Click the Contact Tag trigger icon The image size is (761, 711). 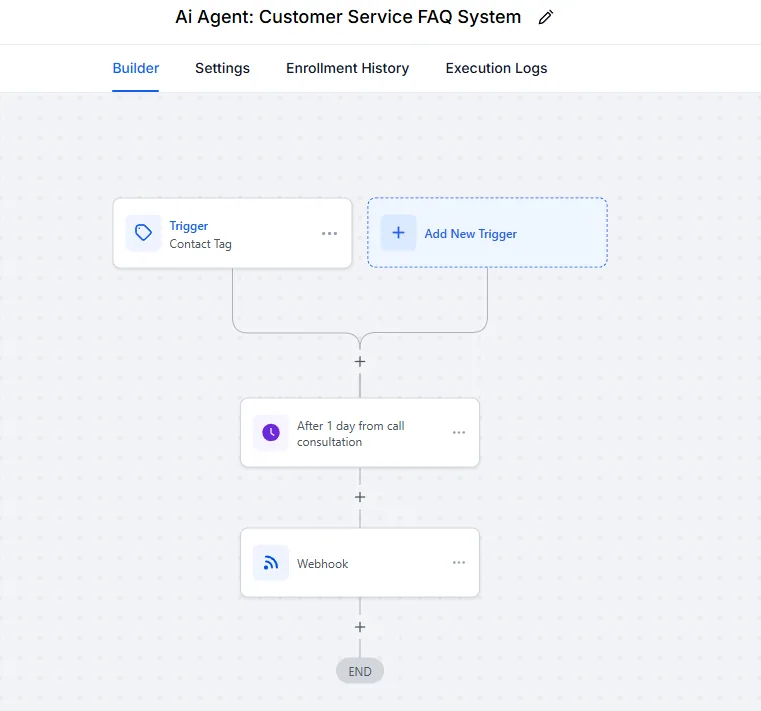pyautogui.click(x=143, y=233)
